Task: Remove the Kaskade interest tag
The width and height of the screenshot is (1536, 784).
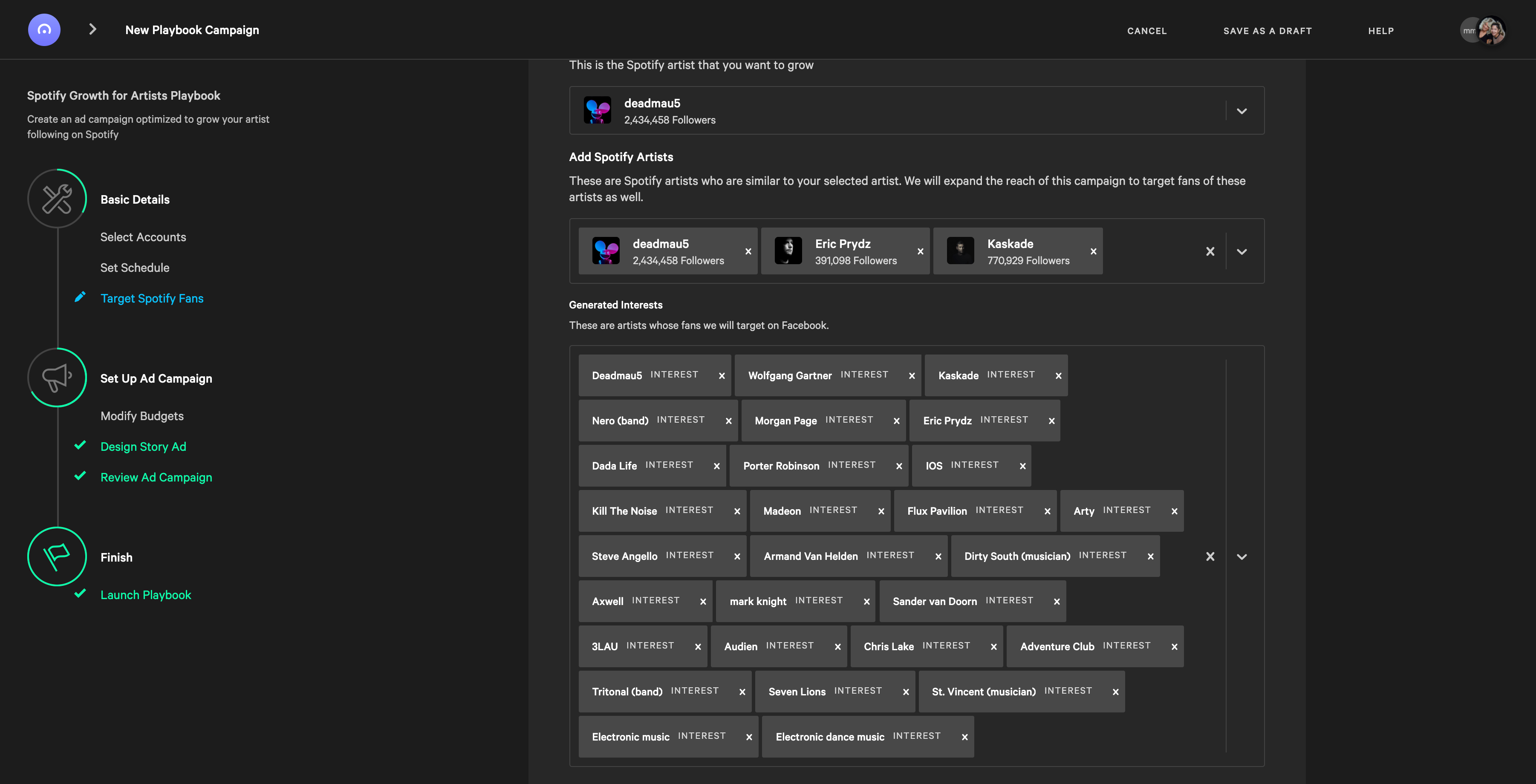Action: click(1058, 376)
